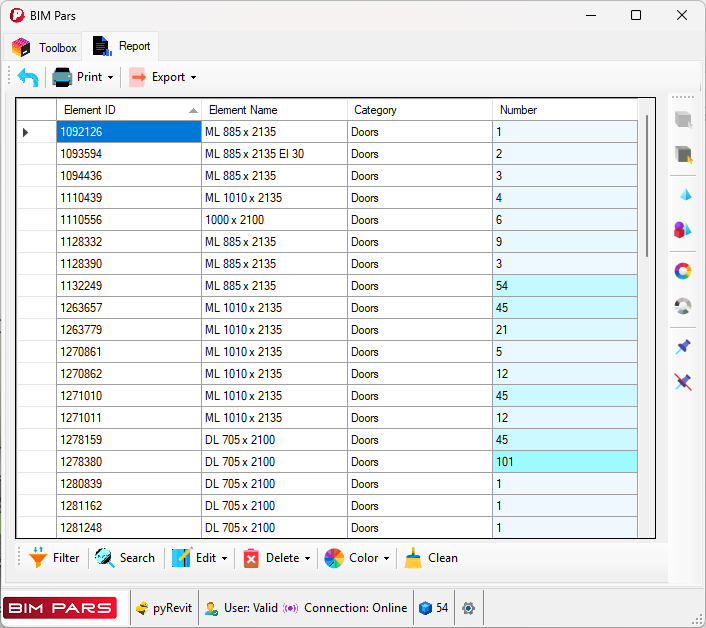Expand the Export dropdown
Image resolution: width=706 pixels, height=628 pixels.
(163, 77)
